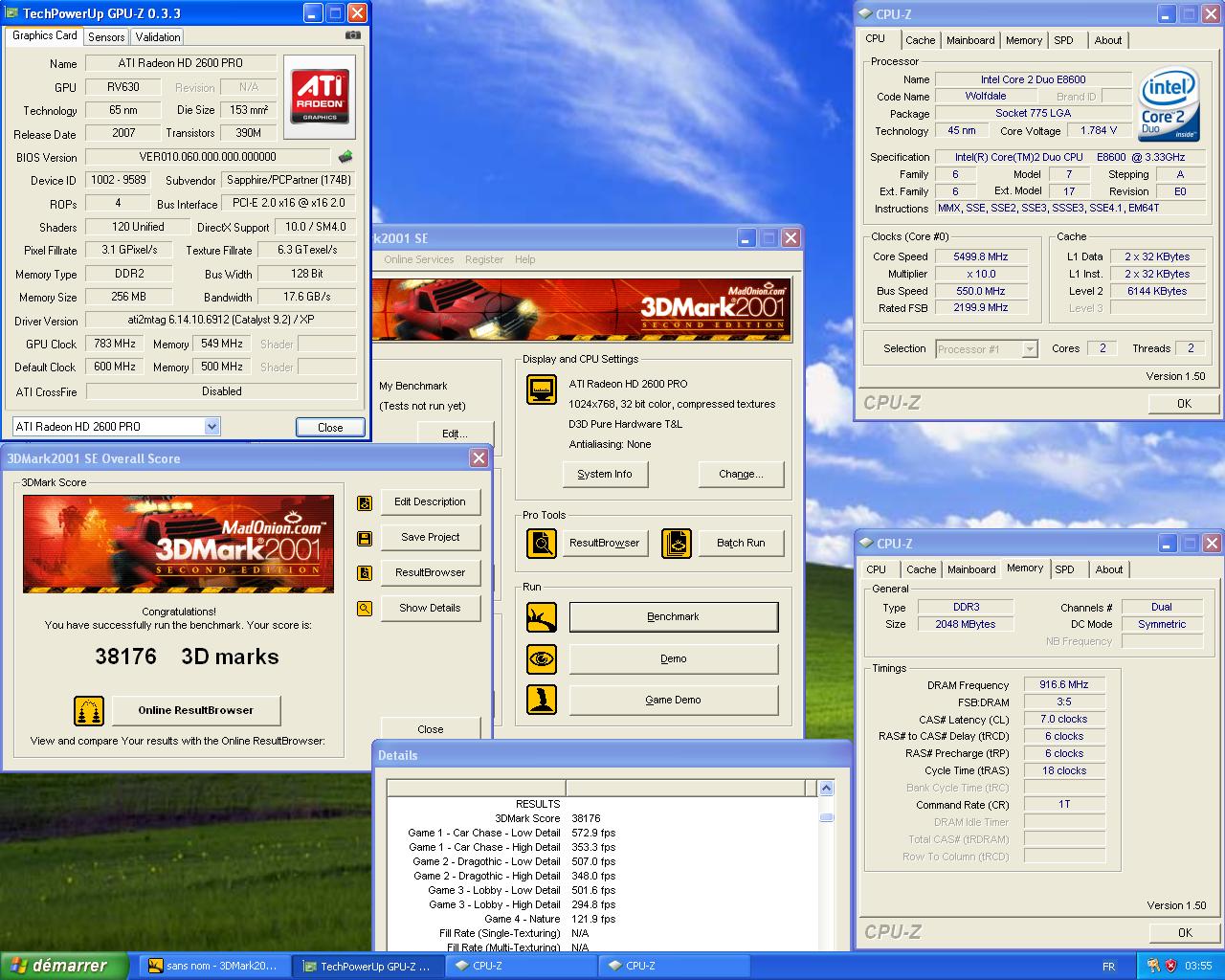Click the Close button in GPU-Z
This screenshot has height=980, width=1225.
[x=330, y=428]
